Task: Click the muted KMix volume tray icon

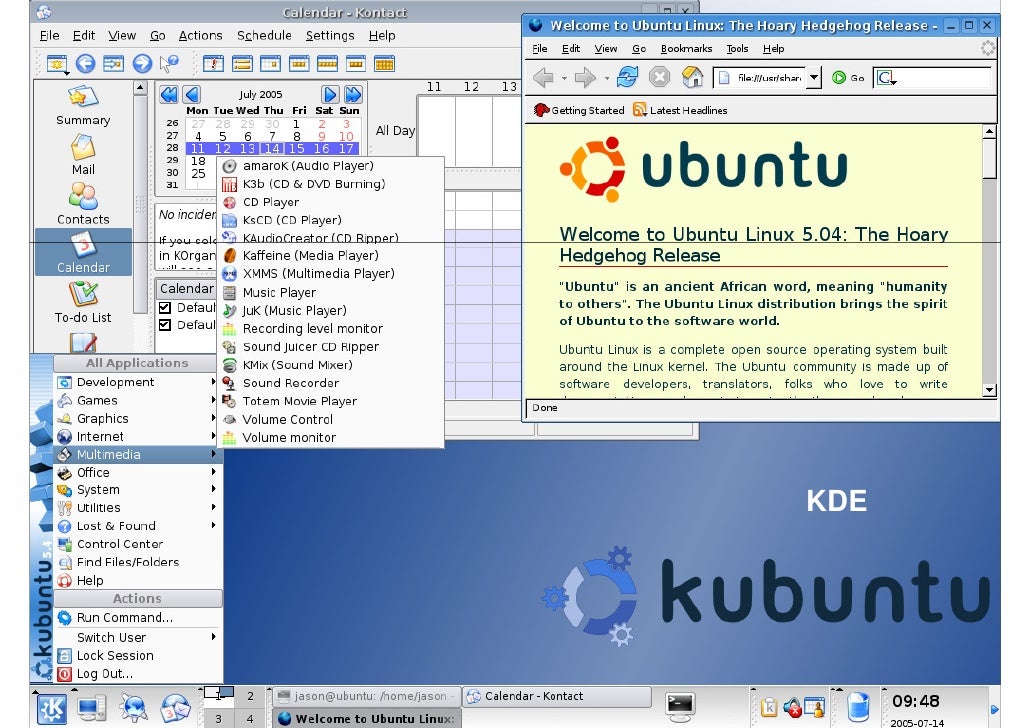Action: [x=792, y=708]
